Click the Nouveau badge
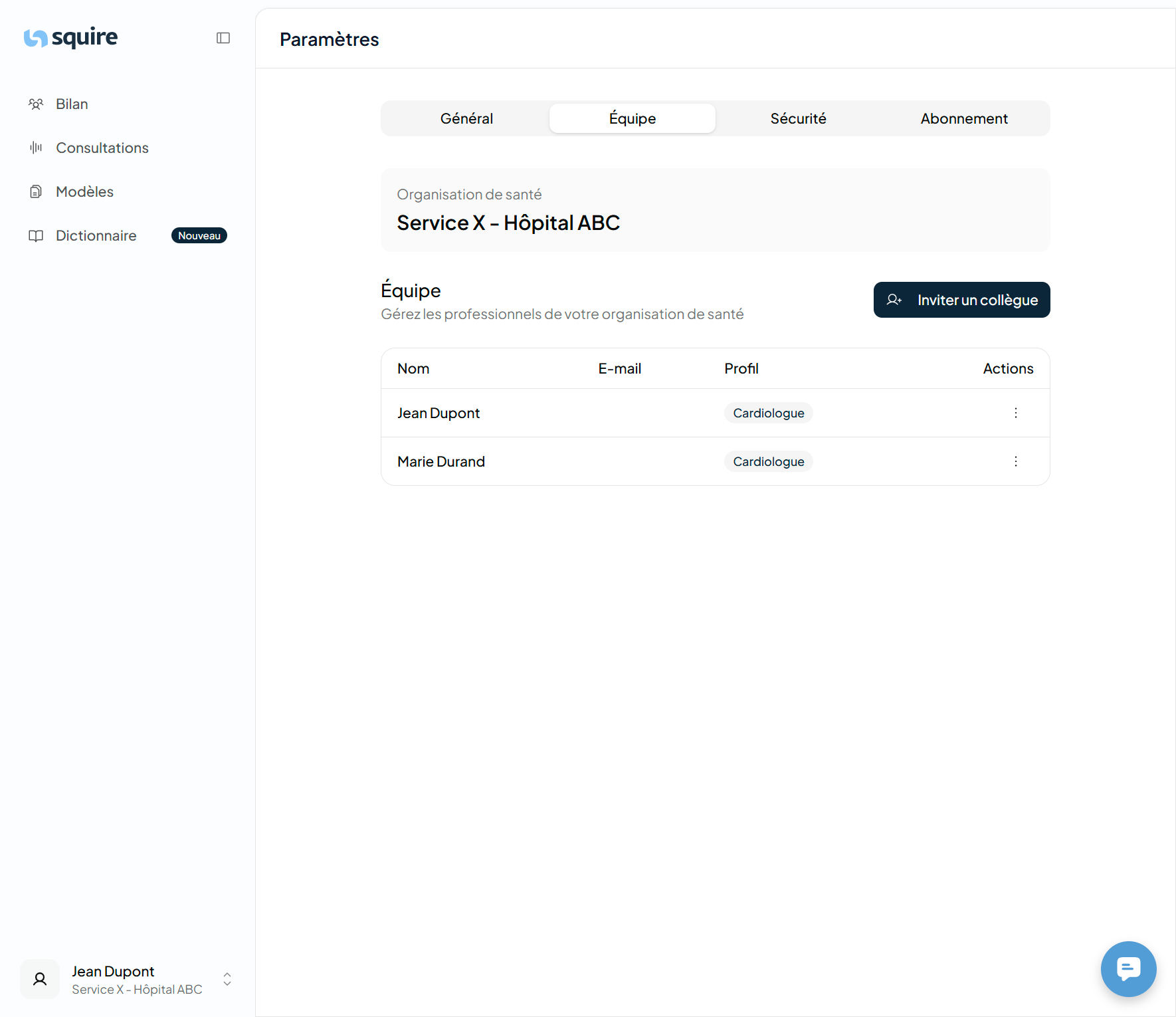The width and height of the screenshot is (1176, 1017). click(199, 236)
